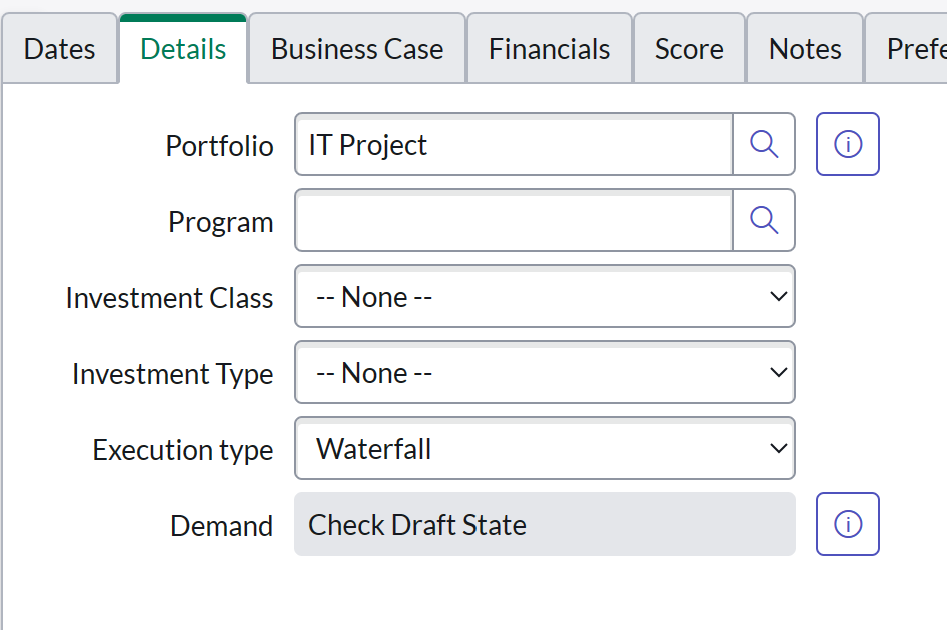Select the search icon in the Portfolio row

coord(764,144)
